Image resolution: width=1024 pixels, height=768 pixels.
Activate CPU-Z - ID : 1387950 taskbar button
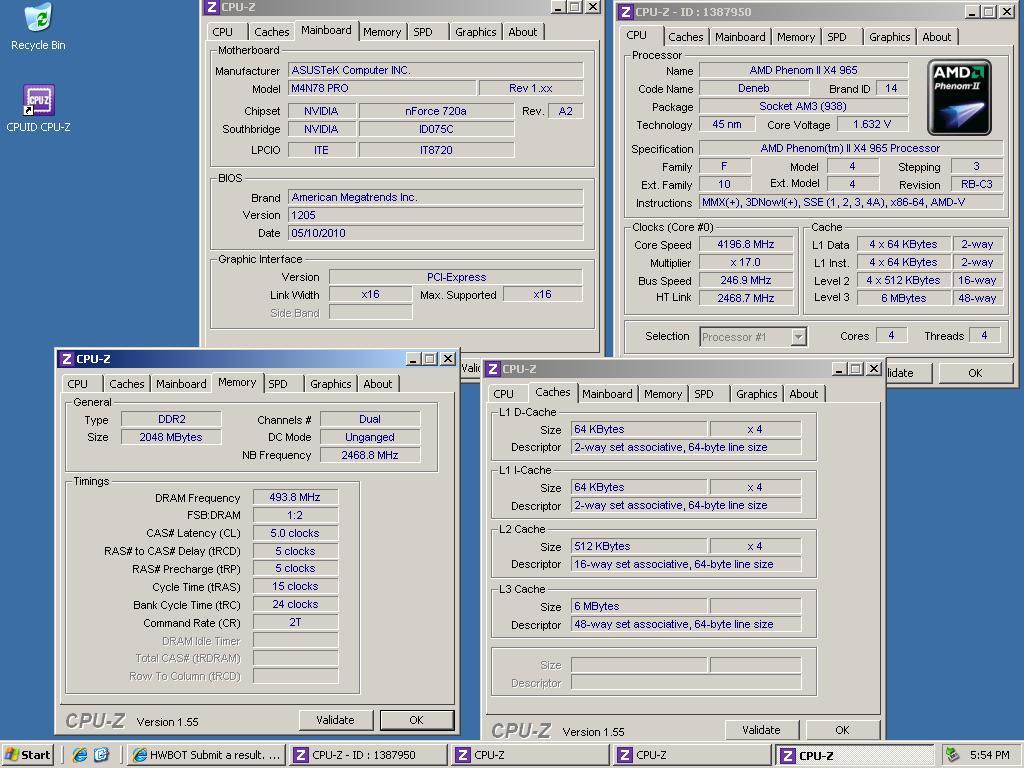tap(368, 755)
